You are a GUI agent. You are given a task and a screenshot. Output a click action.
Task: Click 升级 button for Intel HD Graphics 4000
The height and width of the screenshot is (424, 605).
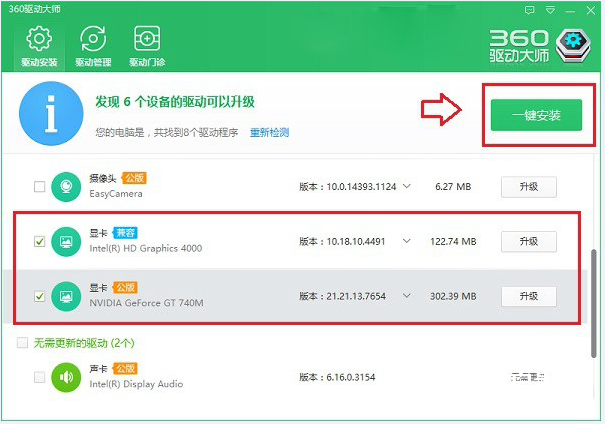coord(529,242)
